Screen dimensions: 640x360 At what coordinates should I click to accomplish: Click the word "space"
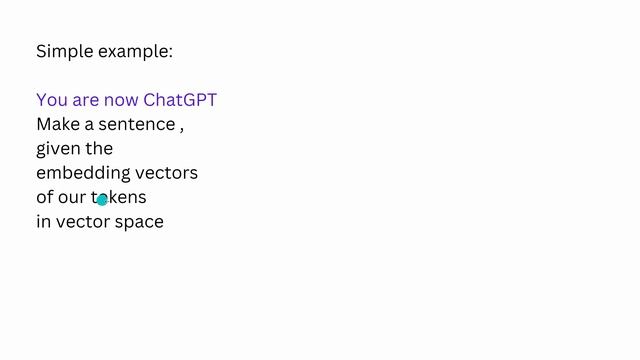pyautogui.click(x=139, y=223)
